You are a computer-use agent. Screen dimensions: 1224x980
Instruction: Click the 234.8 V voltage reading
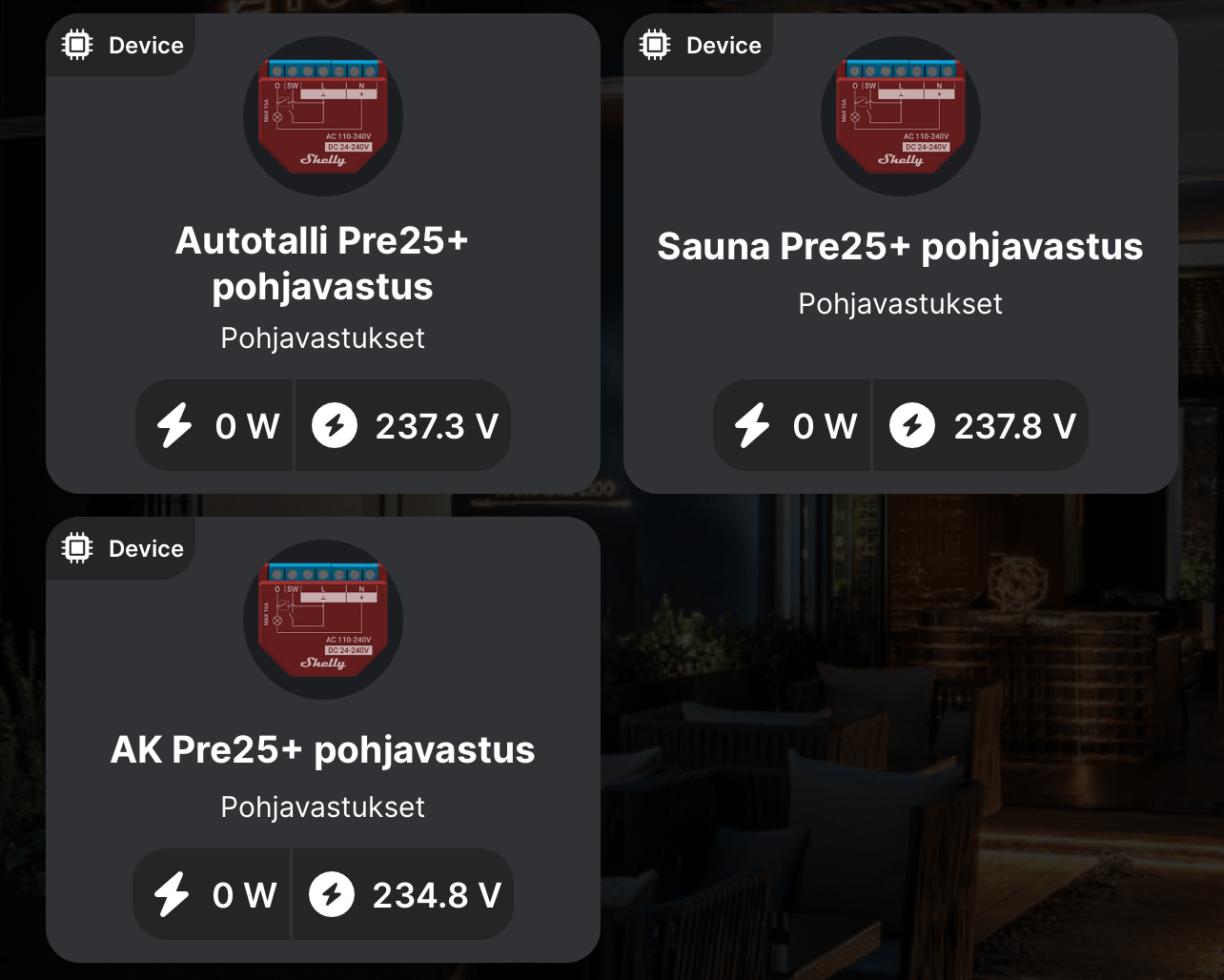[x=437, y=895]
